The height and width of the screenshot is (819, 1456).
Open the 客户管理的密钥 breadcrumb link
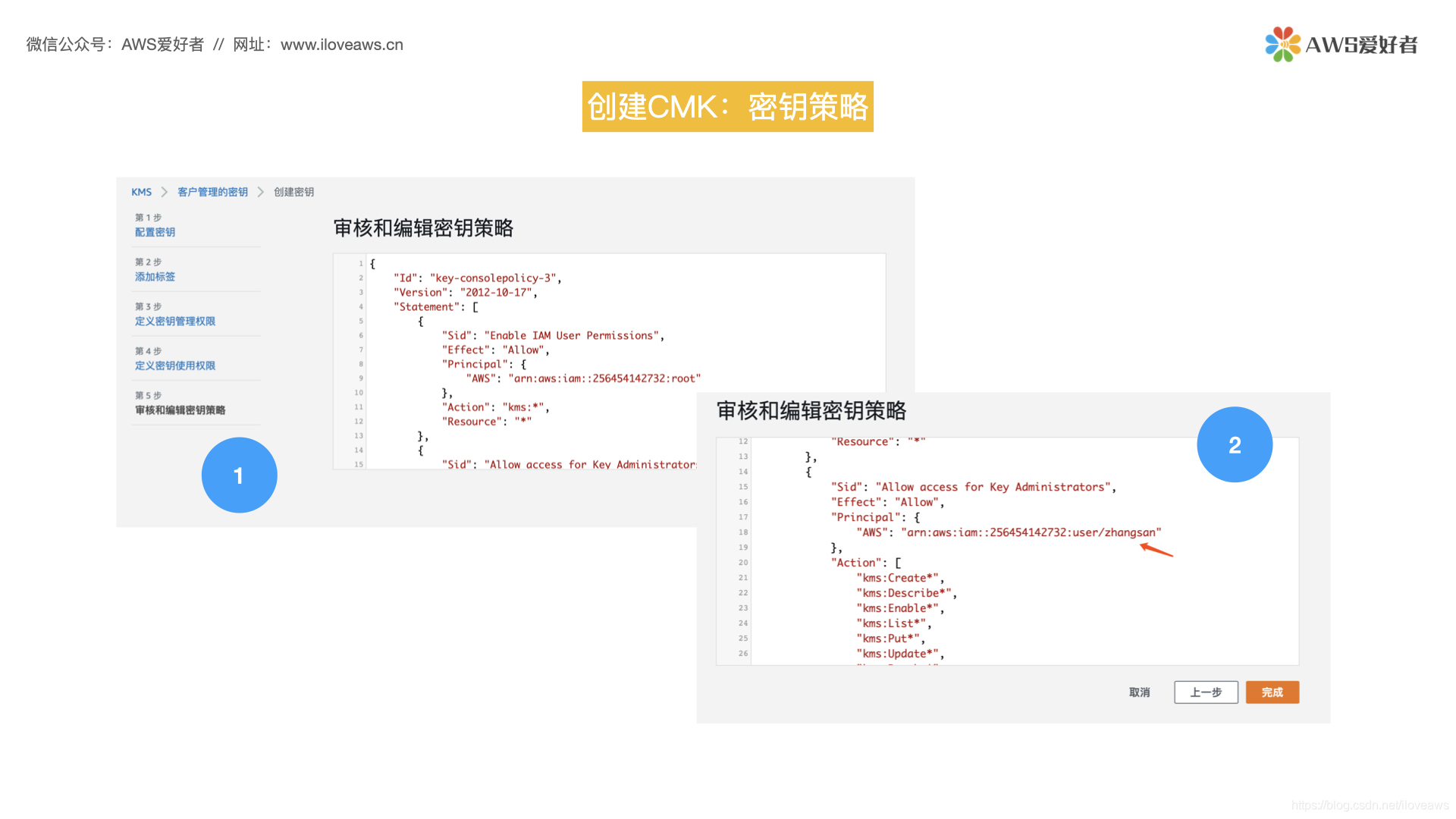click(212, 192)
